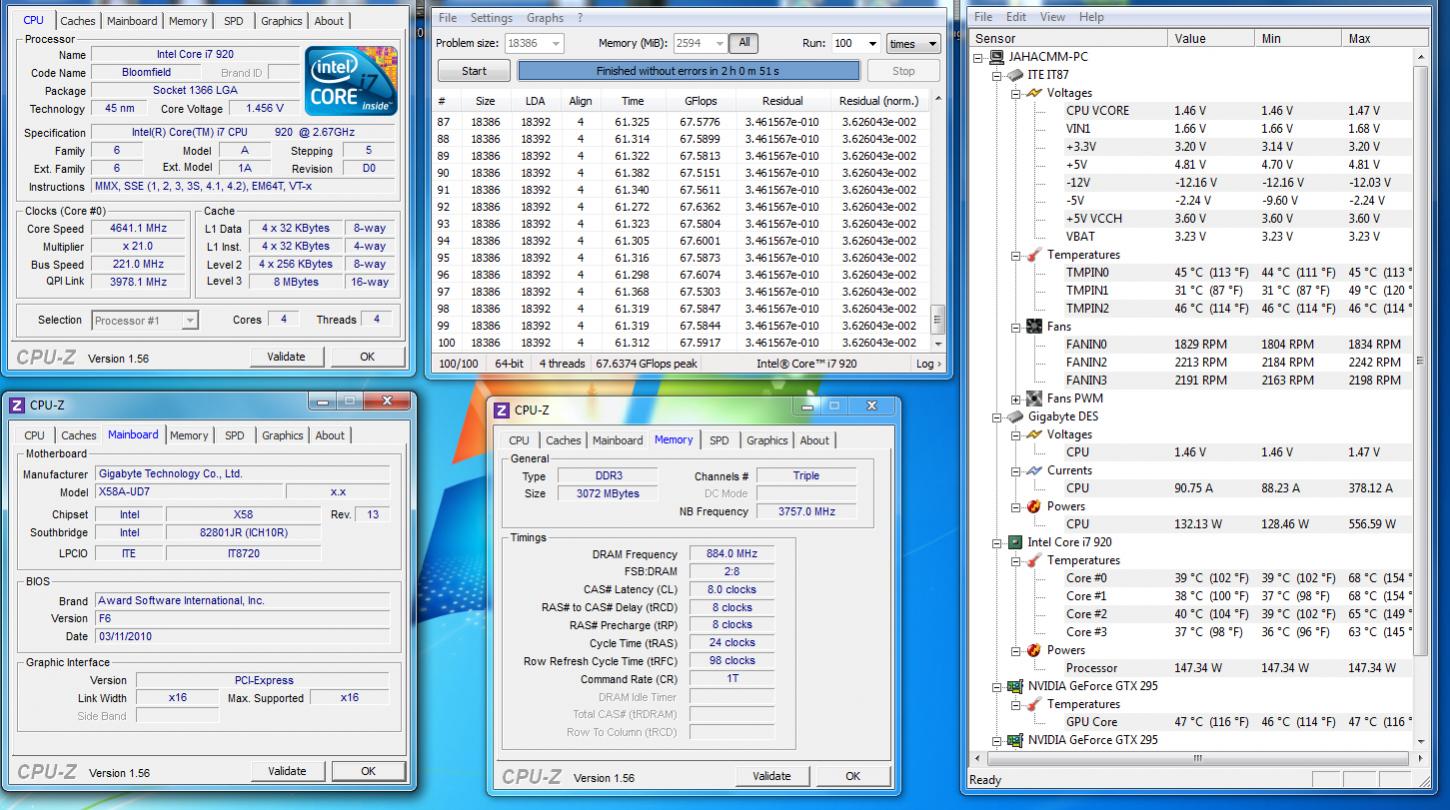This screenshot has width=1450, height=810.
Task: Click the Currents graph icon
Action: [1034, 471]
